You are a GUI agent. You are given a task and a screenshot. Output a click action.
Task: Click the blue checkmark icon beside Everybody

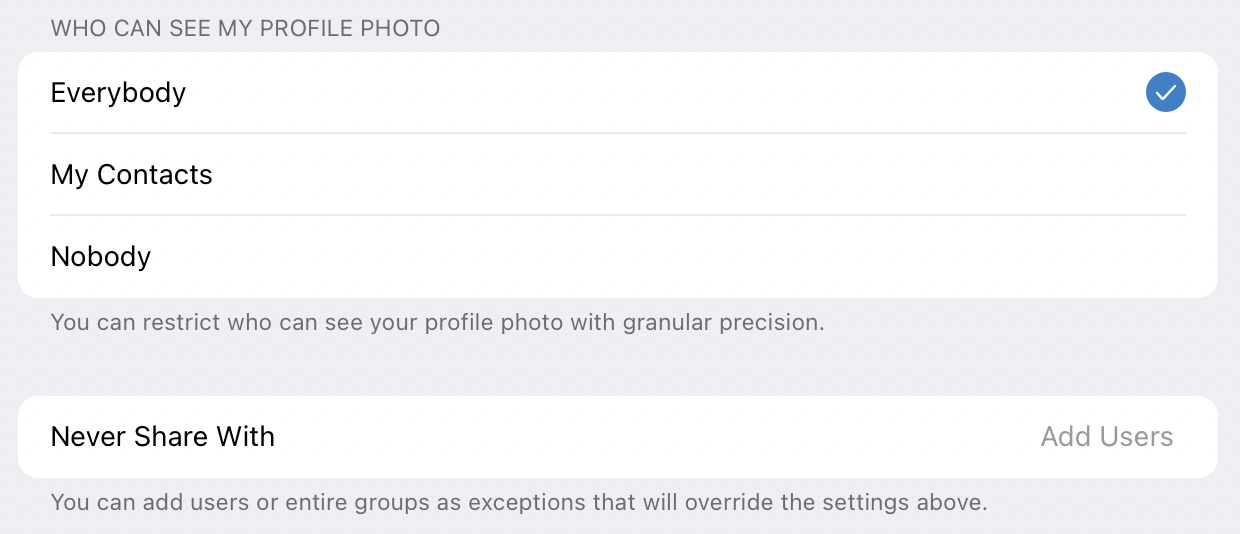pos(1166,93)
